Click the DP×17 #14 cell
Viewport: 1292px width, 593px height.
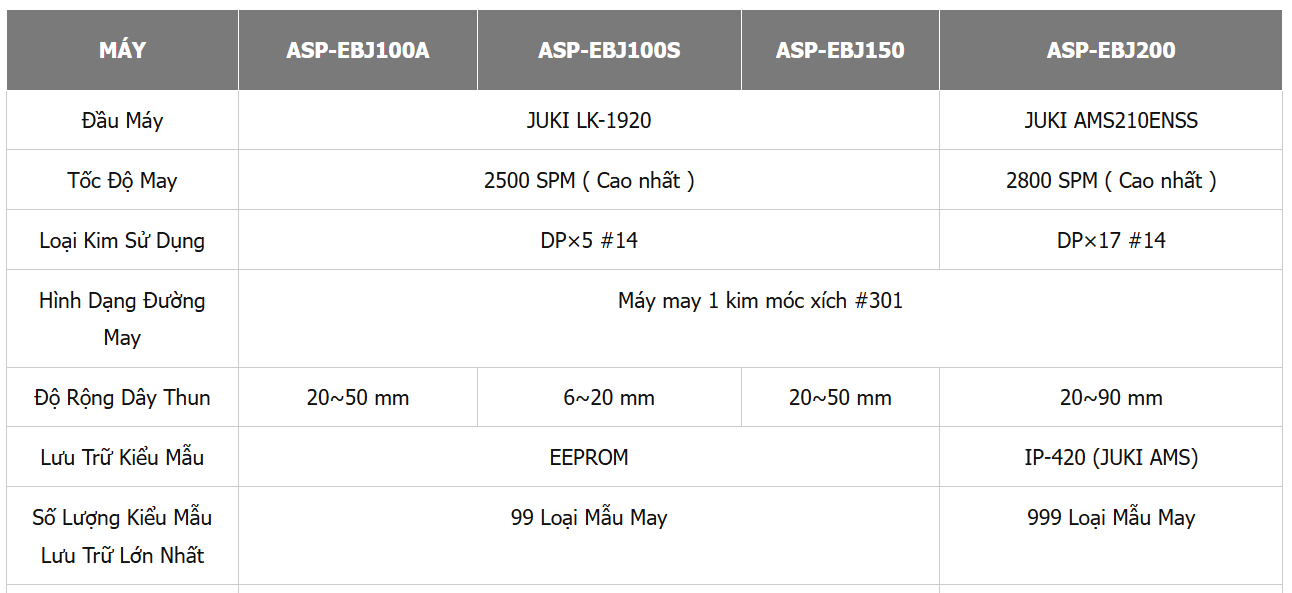point(1111,240)
